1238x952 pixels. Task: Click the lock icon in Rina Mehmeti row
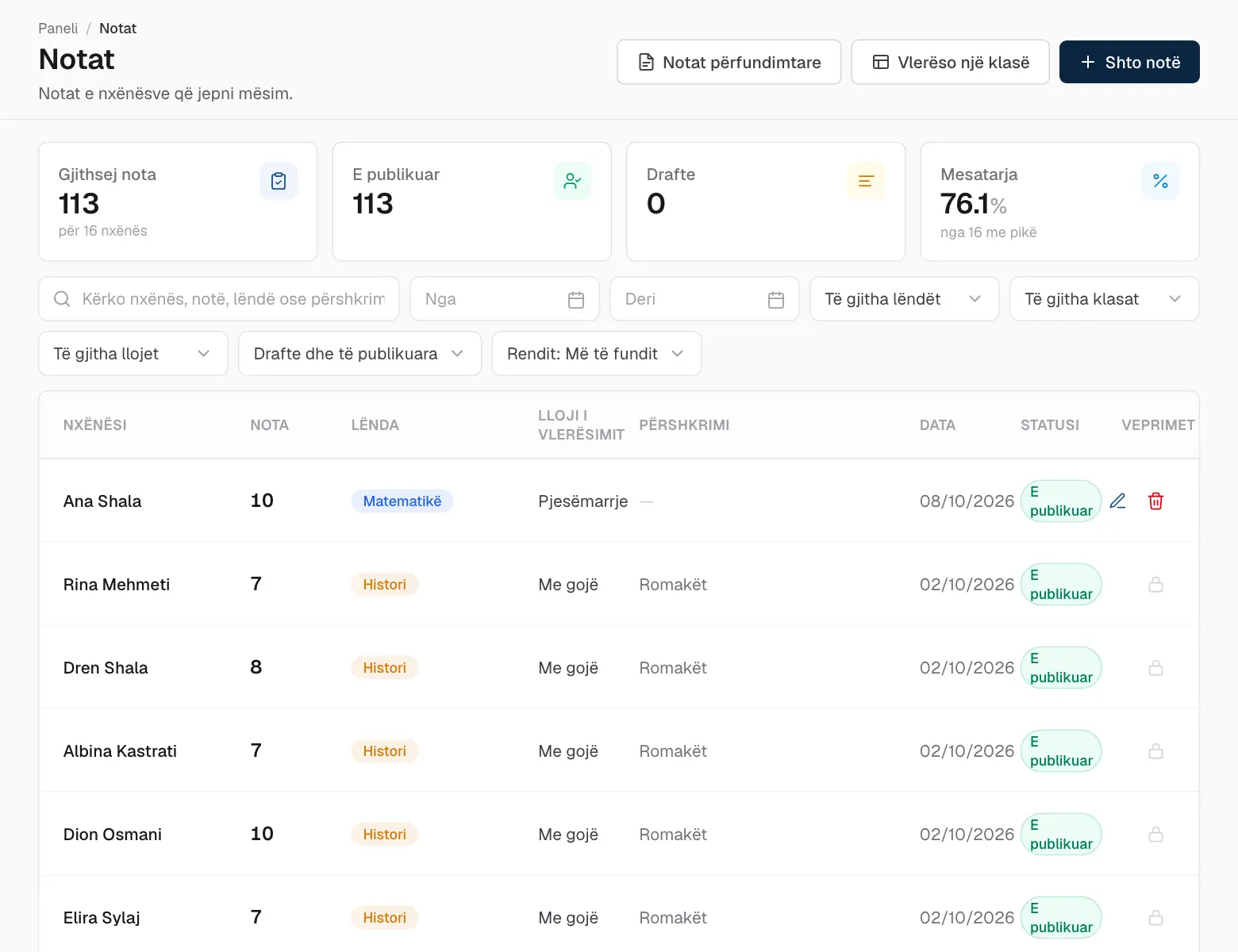[1156, 585]
